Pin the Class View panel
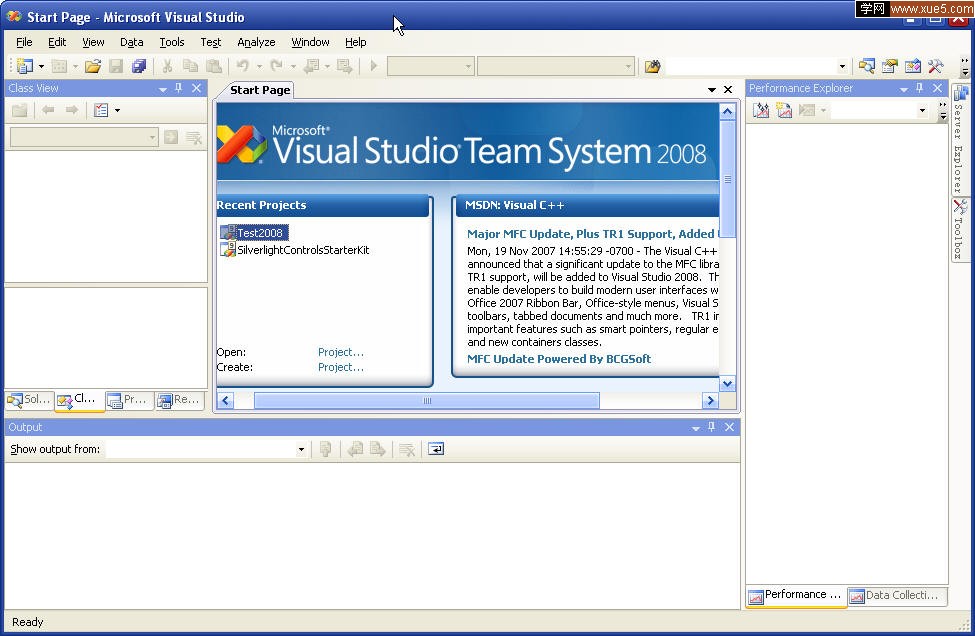 178,88
